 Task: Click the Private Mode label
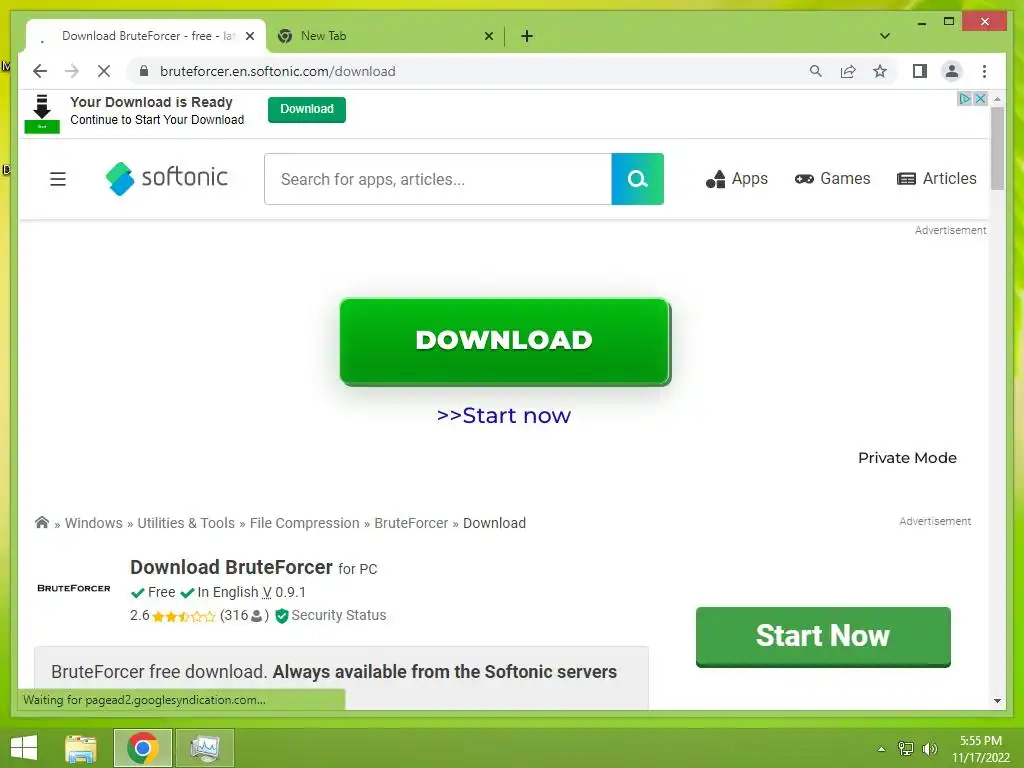point(907,458)
